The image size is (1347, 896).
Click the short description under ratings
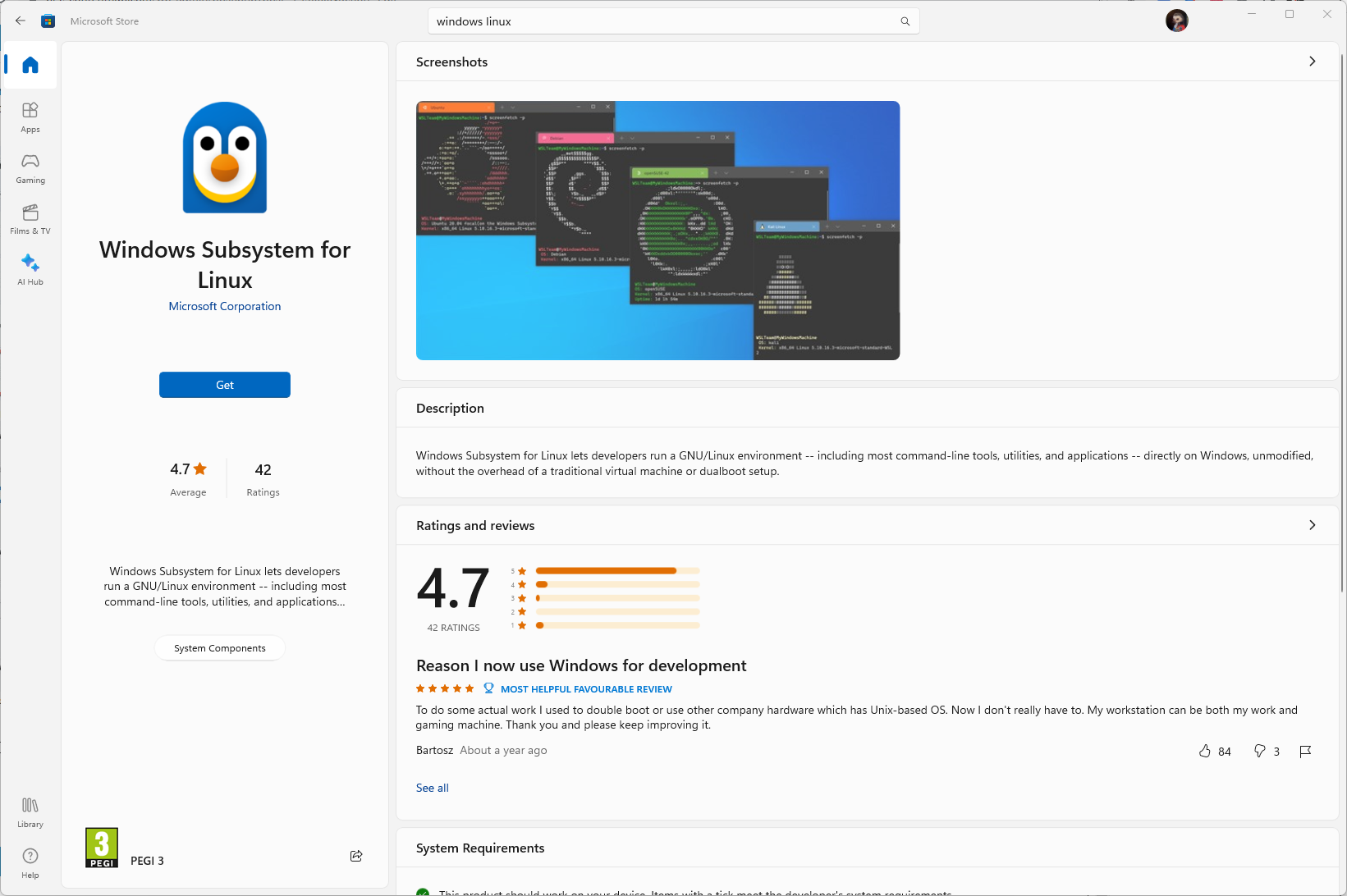point(225,587)
